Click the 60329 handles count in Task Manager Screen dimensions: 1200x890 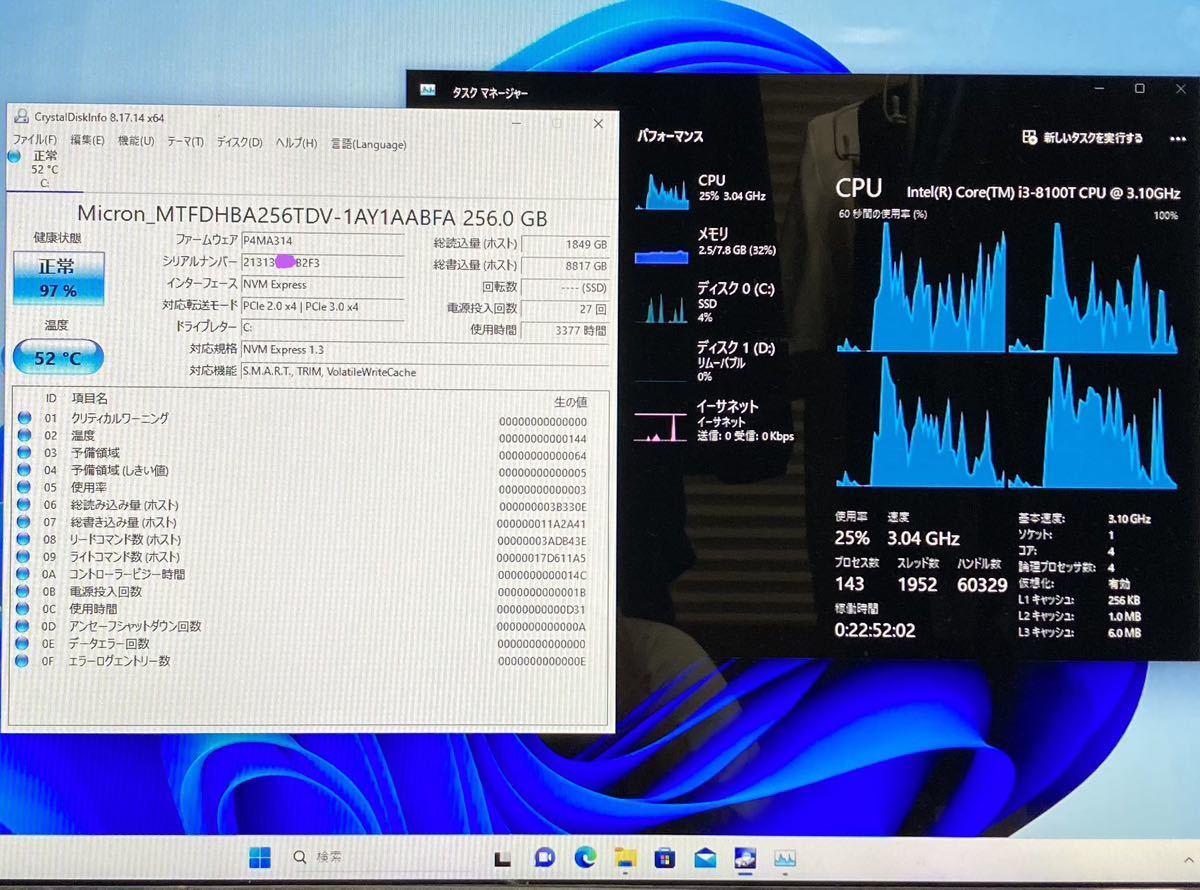(981, 585)
